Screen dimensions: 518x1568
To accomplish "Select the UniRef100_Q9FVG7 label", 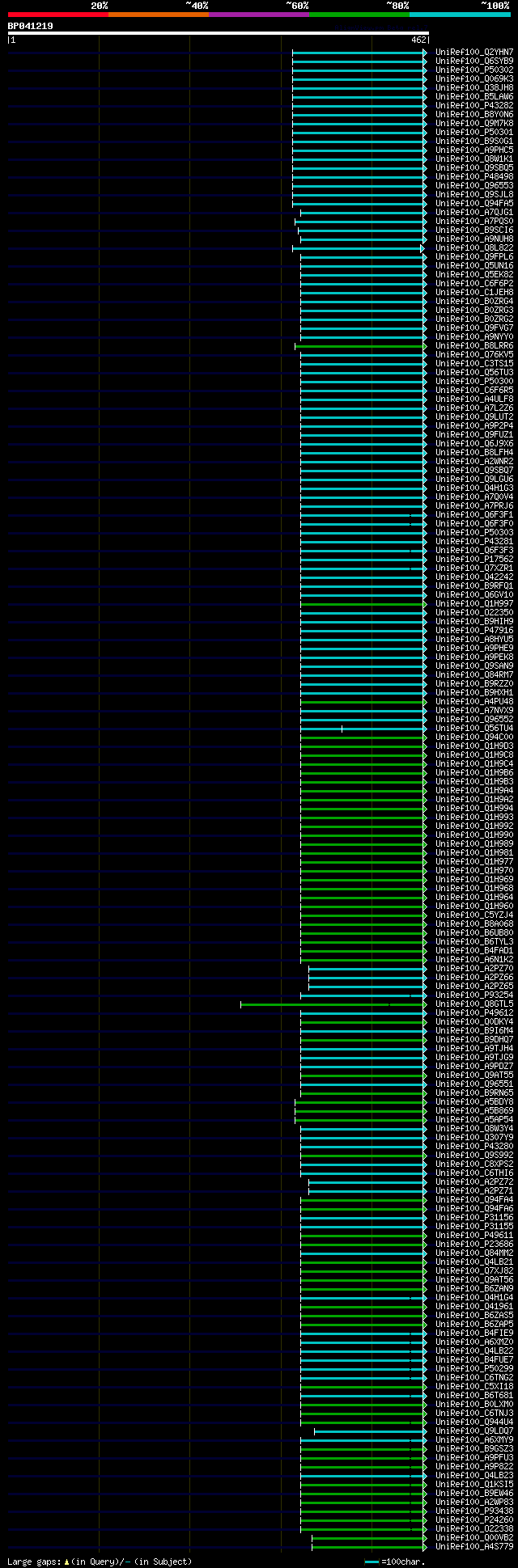I will pos(474,328).
